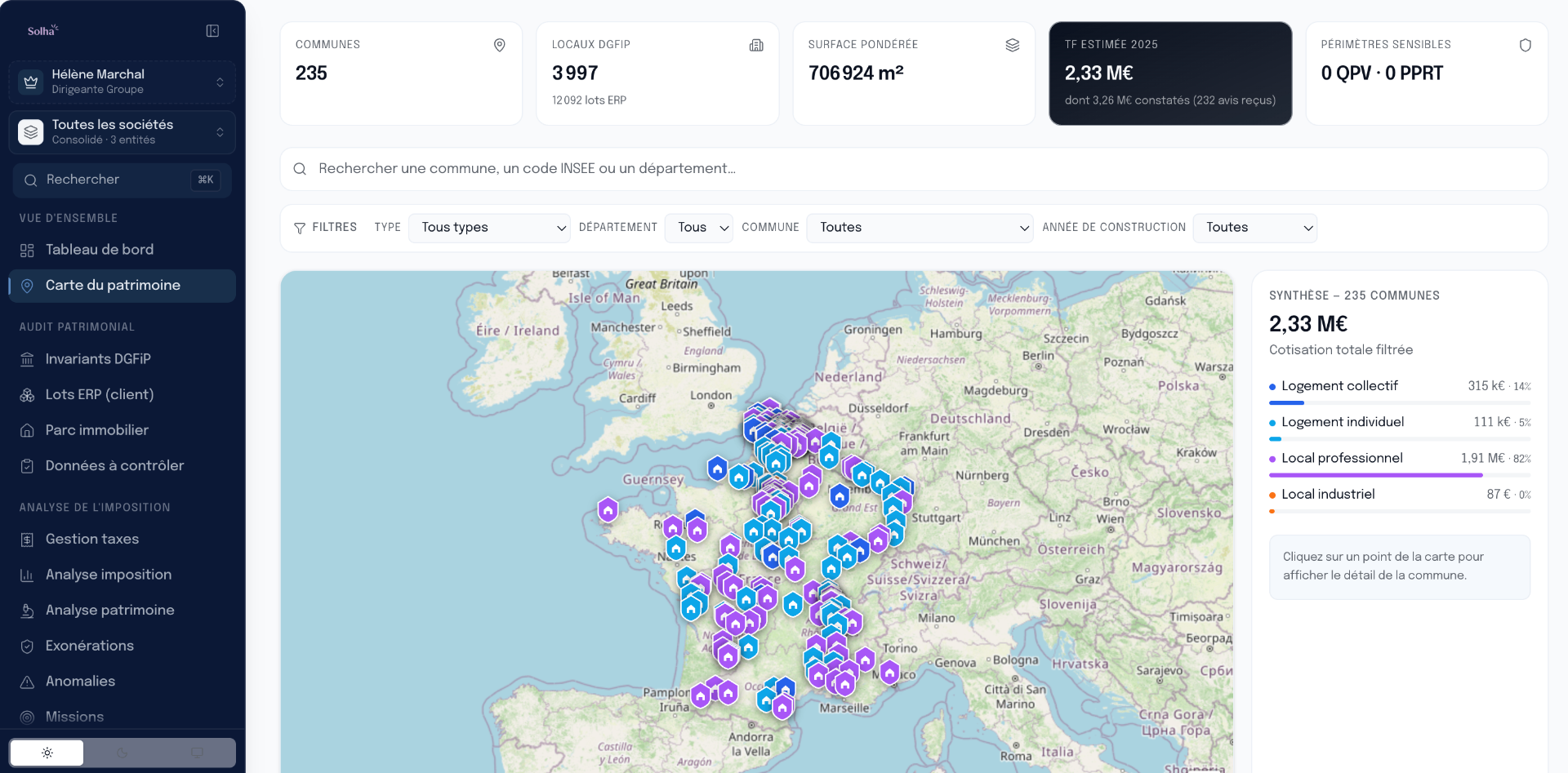Open Exonérations page
The image size is (1568, 773).
click(122, 646)
